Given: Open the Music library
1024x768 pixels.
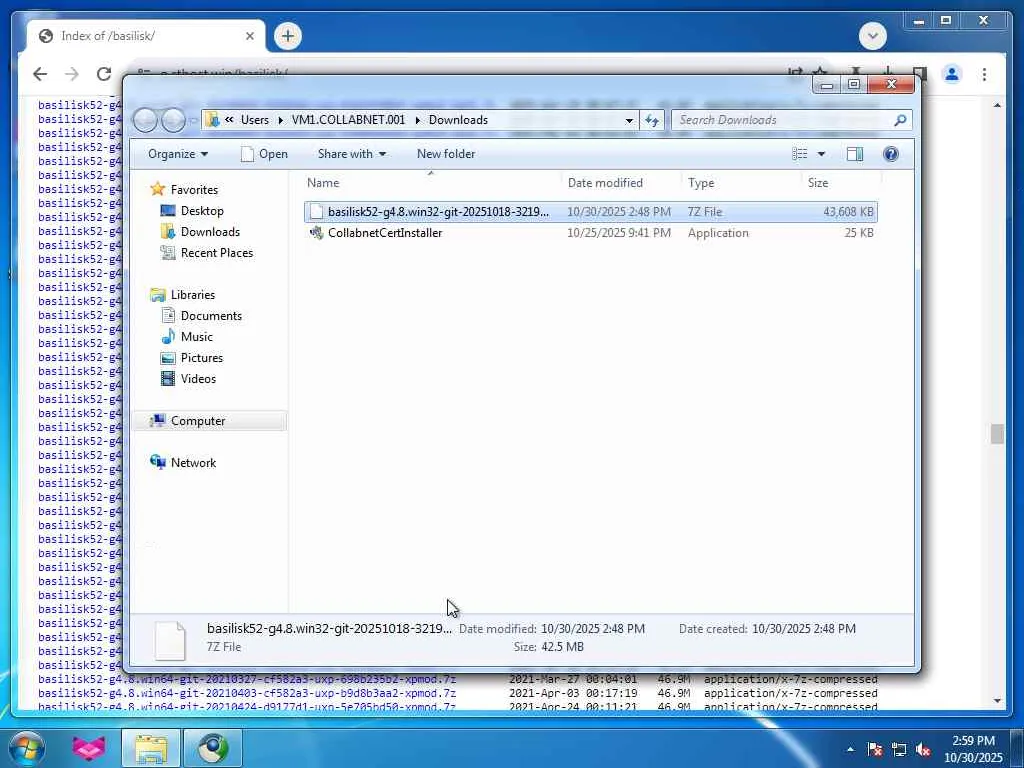Looking at the screenshot, I should click(196, 336).
